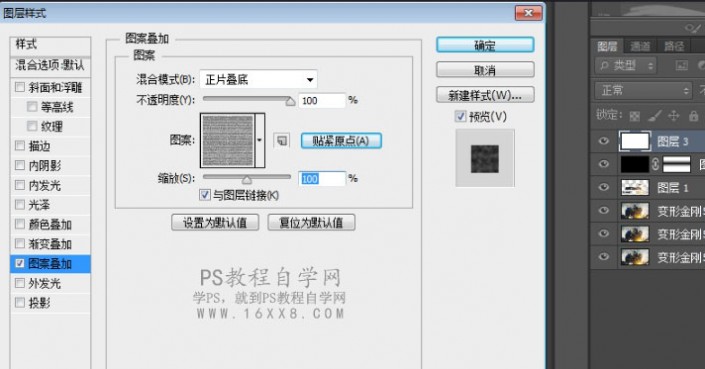This screenshot has width=705, height=369.
Task: Switch to 通道 tab
Action: pyautogui.click(x=640, y=46)
